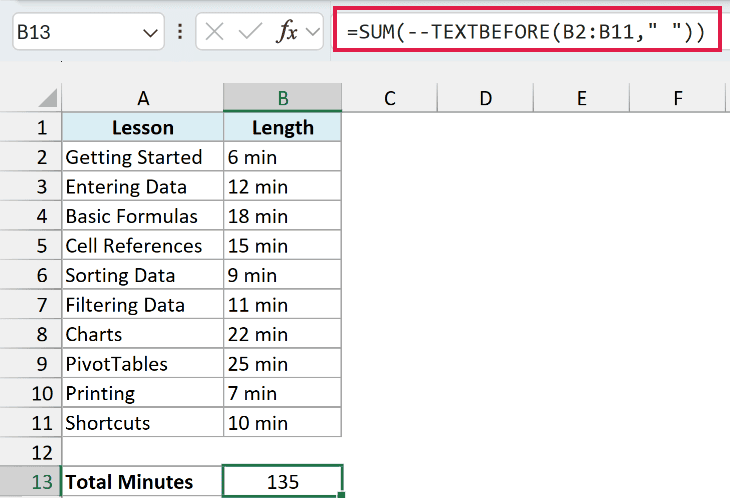The height and width of the screenshot is (498, 730).
Task: Select column D header
Action: point(486,98)
